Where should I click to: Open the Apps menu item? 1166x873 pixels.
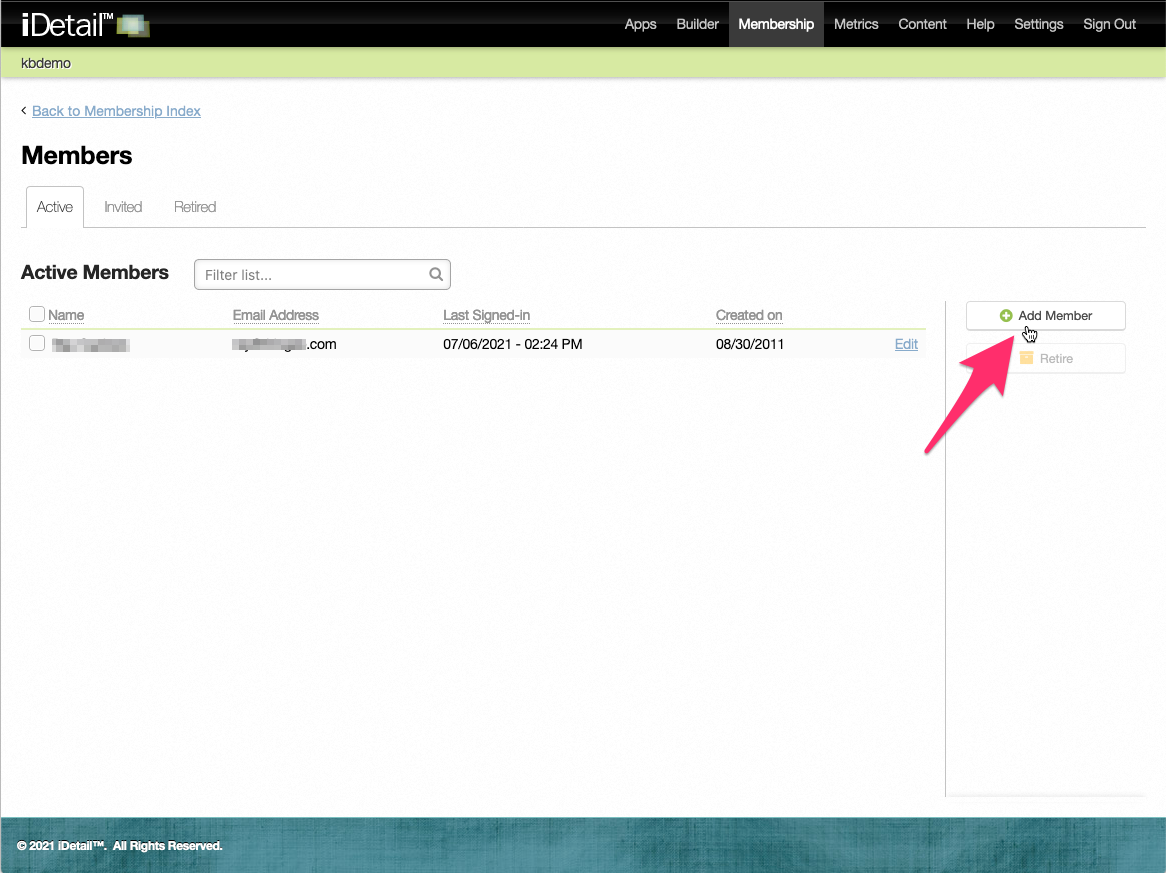pos(640,24)
